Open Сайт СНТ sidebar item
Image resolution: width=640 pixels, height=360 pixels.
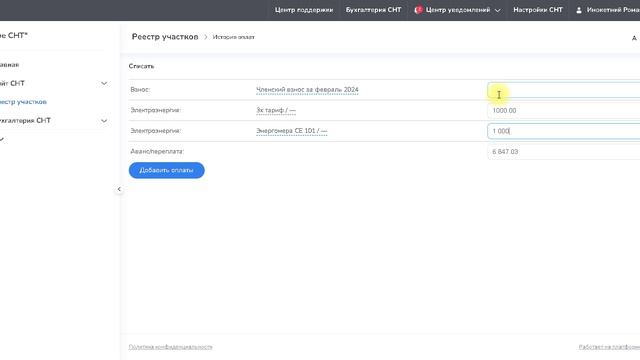[x=12, y=83]
